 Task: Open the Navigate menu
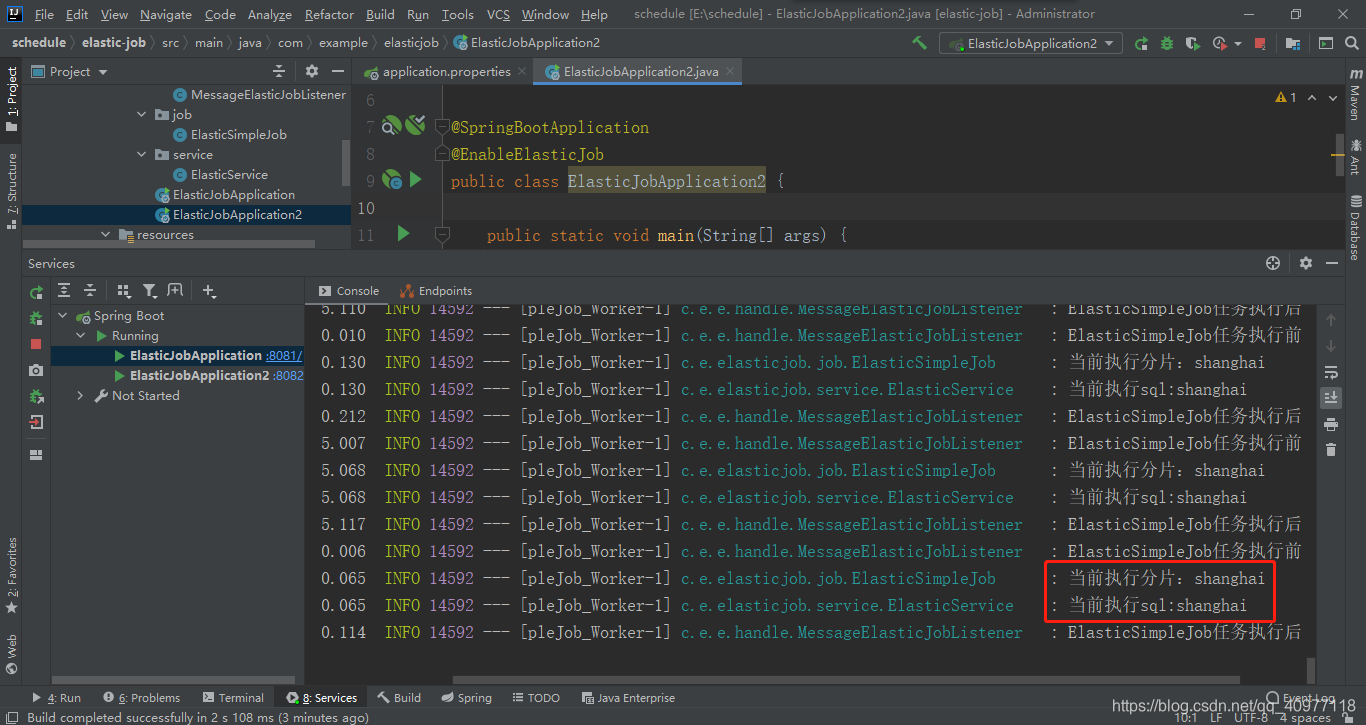[x=166, y=14]
